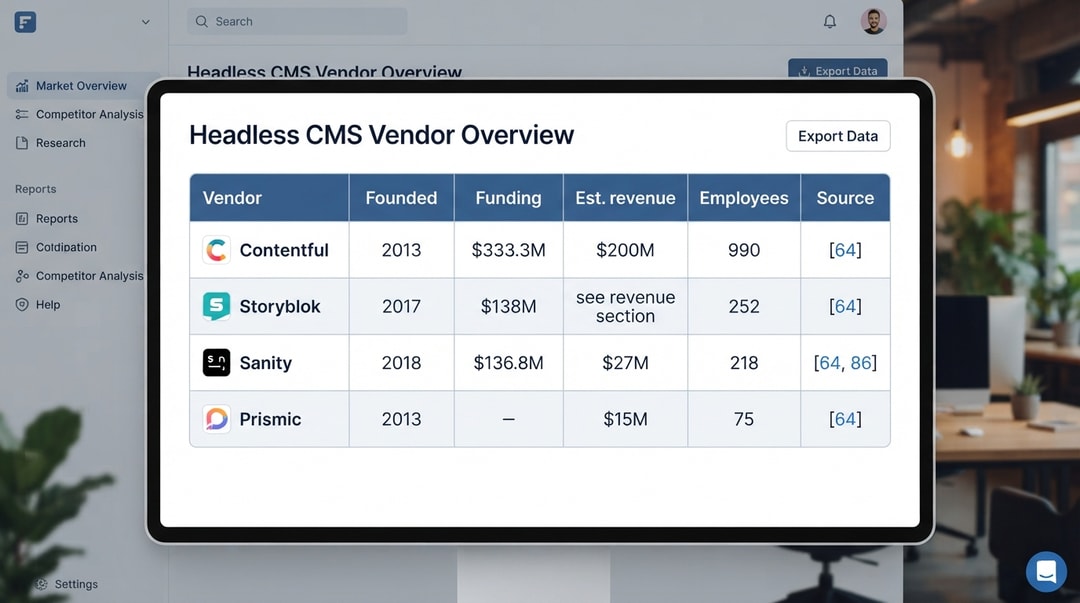This screenshot has width=1080, height=603.
Task: Click the Reports section heading
Action: 36,189
